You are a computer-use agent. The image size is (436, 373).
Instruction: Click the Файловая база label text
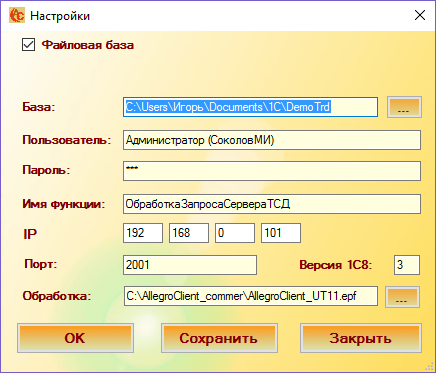click(x=88, y=45)
